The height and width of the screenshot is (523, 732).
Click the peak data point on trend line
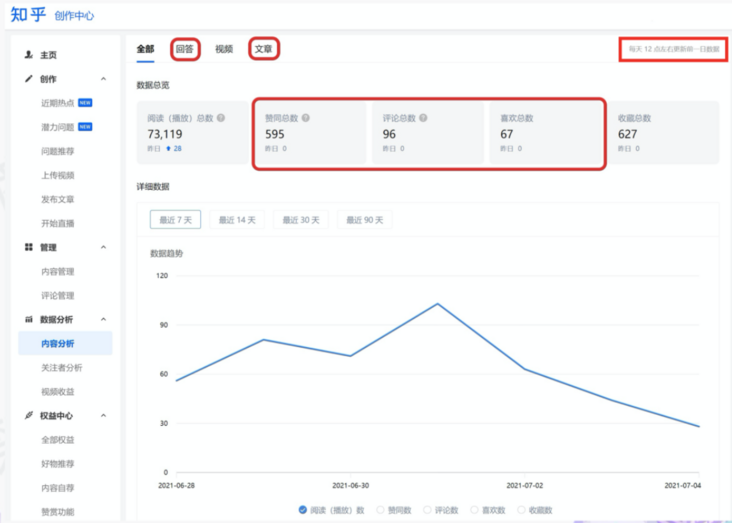click(x=437, y=304)
